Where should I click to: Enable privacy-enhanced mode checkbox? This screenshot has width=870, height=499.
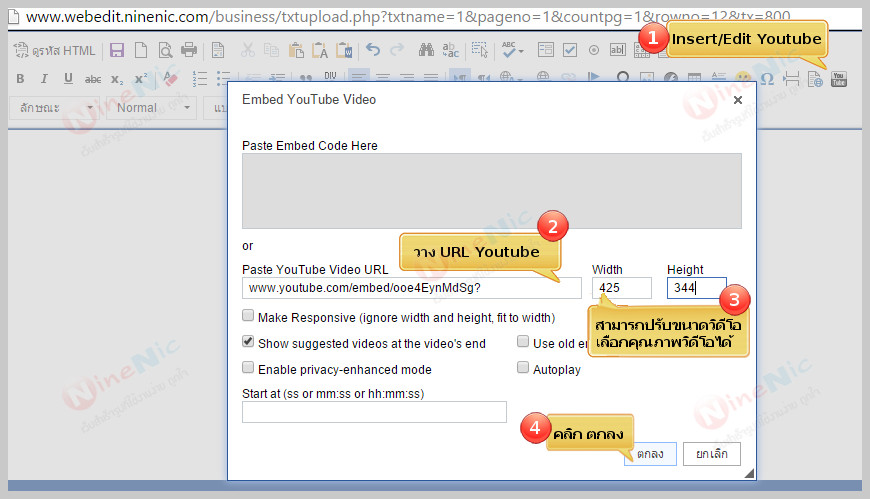(248, 367)
